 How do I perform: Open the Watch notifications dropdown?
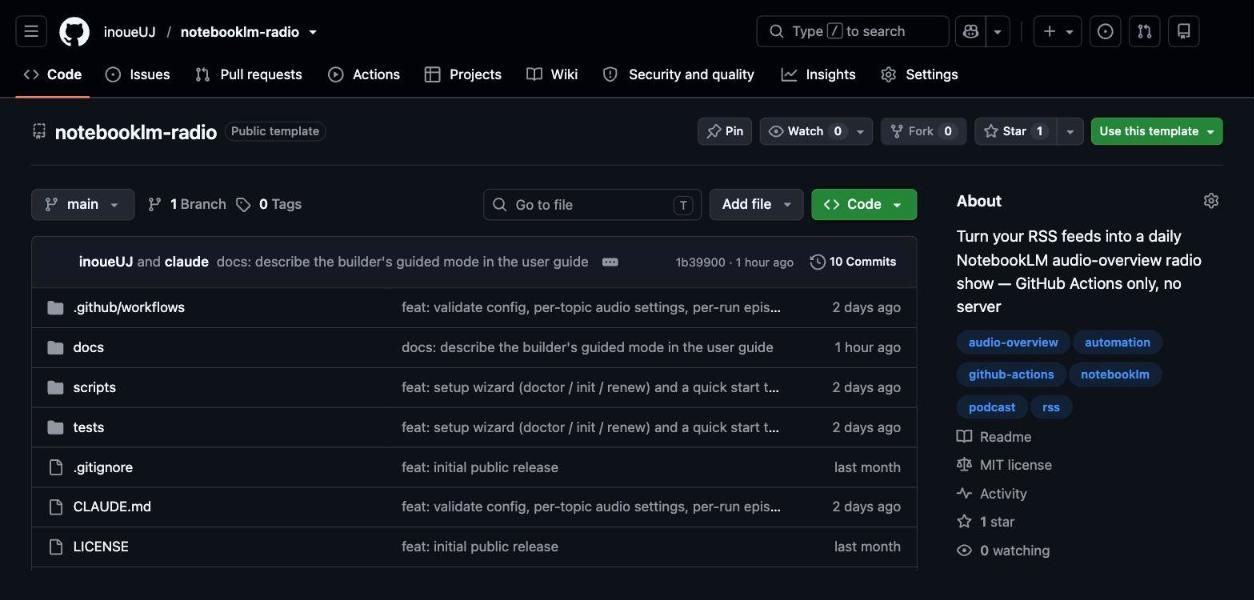pos(816,131)
